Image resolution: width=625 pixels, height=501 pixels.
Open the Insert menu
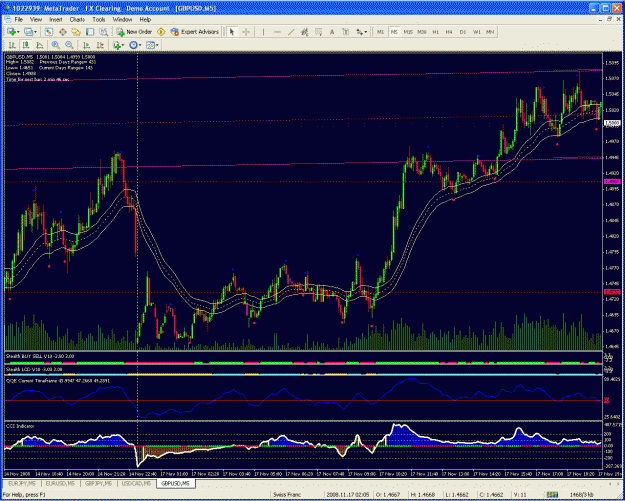pos(56,19)
